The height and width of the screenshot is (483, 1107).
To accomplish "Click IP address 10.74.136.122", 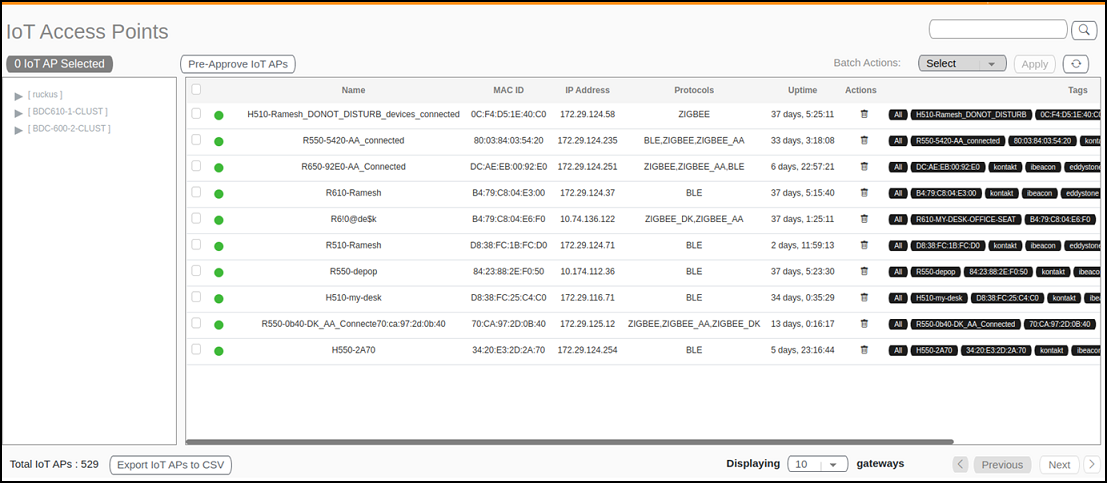I will click(x=587, y=219).
